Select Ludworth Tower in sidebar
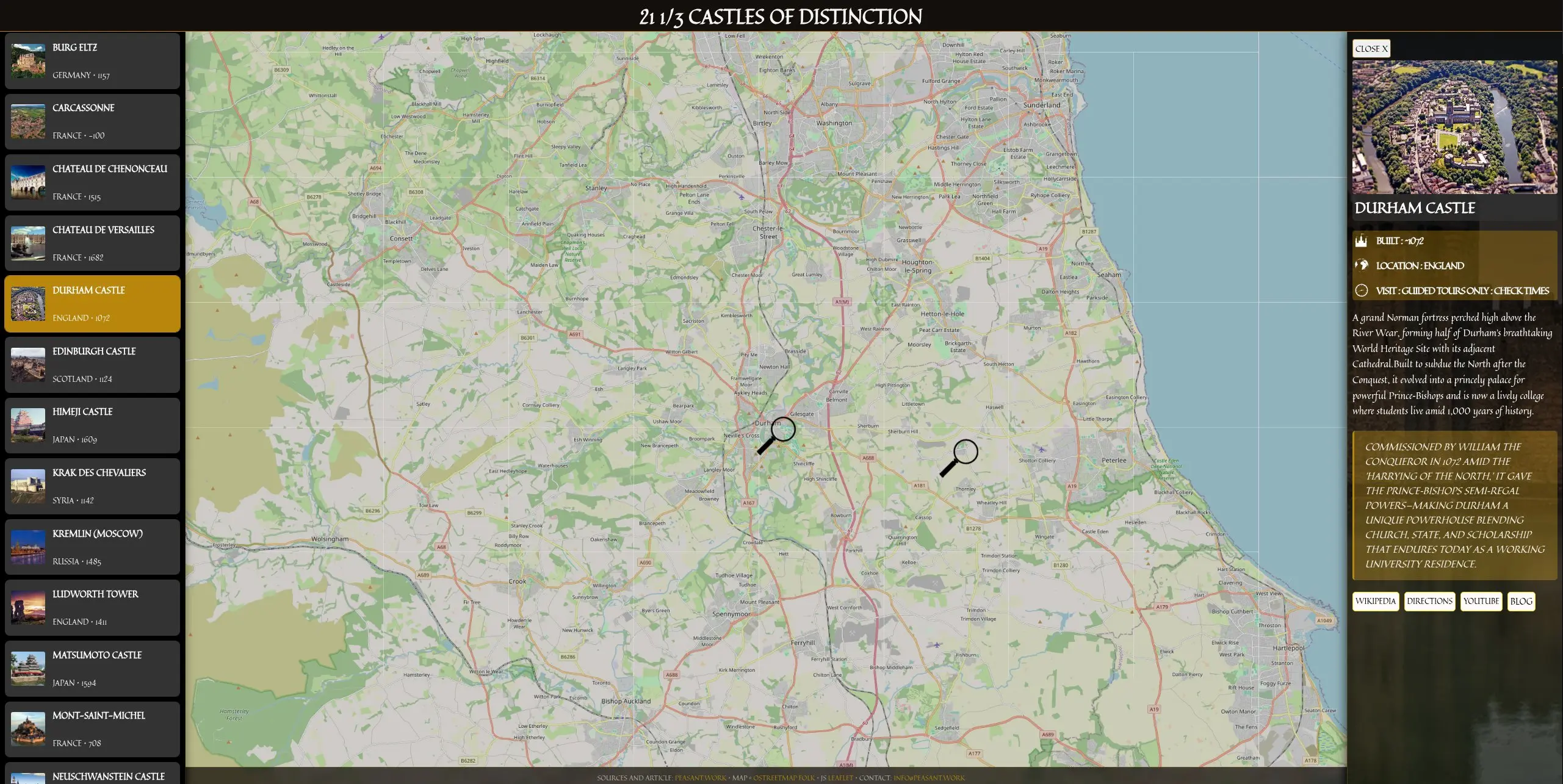Screen dimensions: 1563x784 pos(93,608)
